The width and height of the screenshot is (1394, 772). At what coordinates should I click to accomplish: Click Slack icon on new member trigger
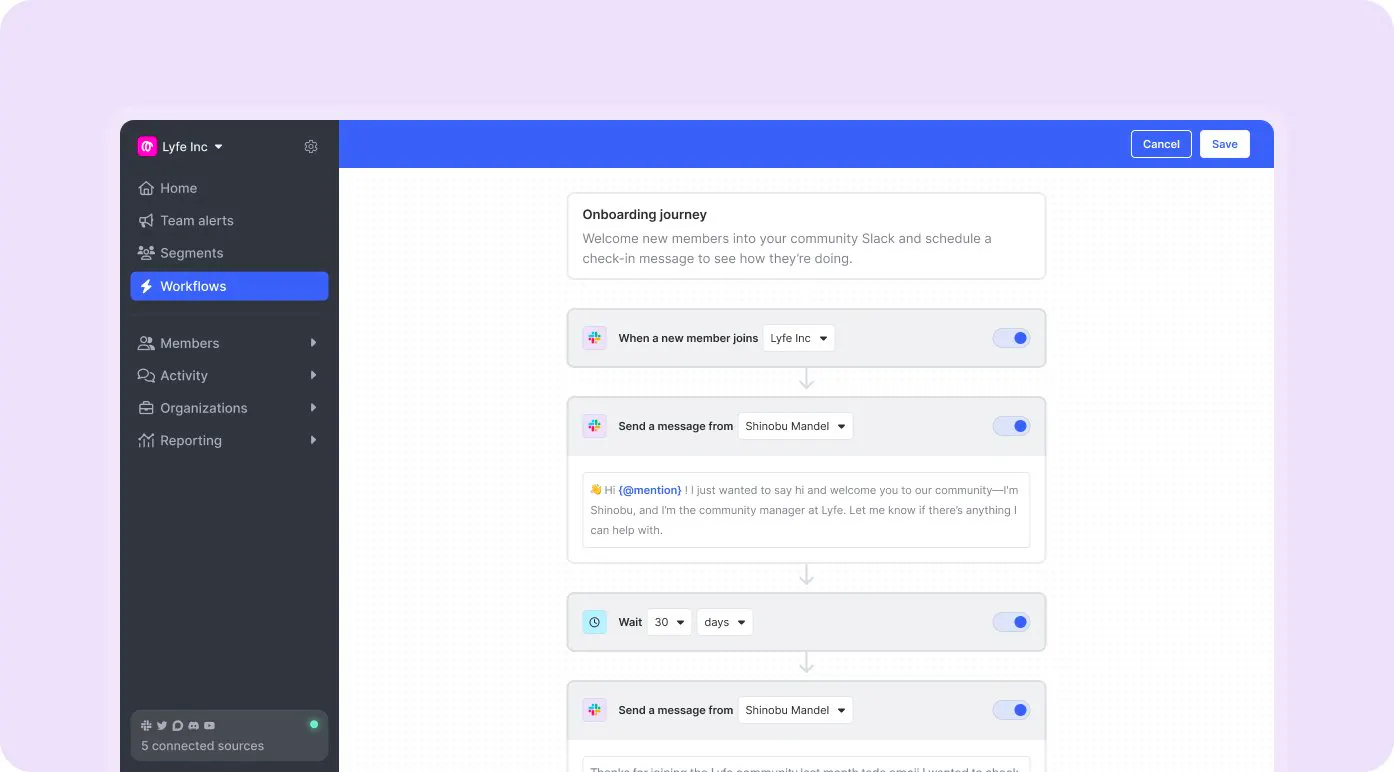(595, 338)
